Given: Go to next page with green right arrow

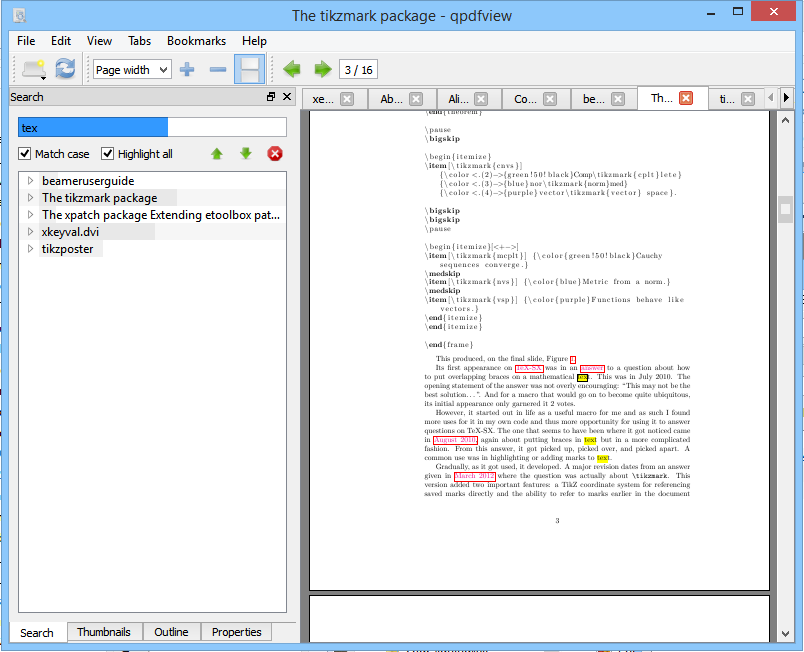Looking at the screenshot, I should [322, 69].
